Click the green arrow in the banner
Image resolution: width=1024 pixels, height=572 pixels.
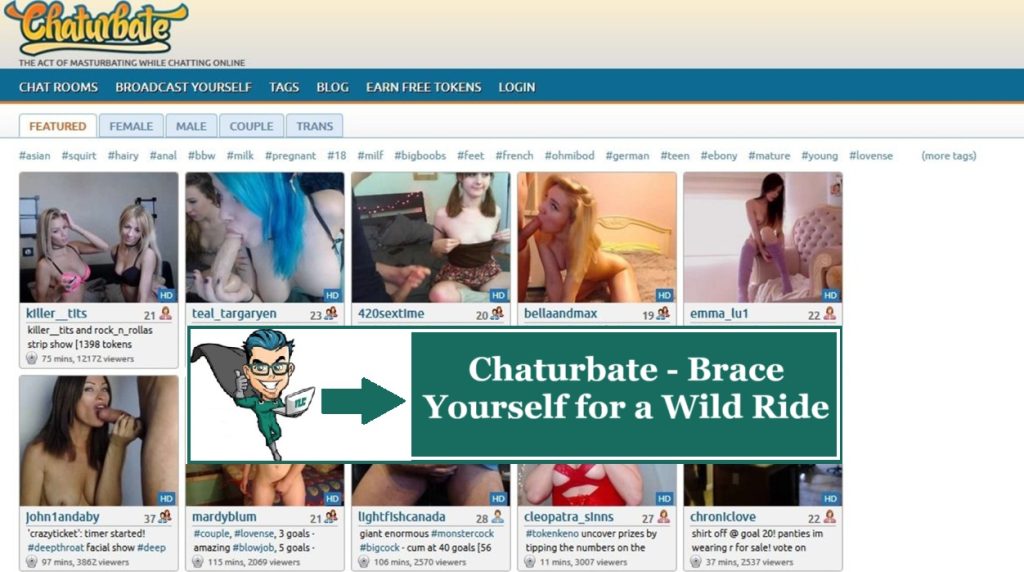[362, 400]
